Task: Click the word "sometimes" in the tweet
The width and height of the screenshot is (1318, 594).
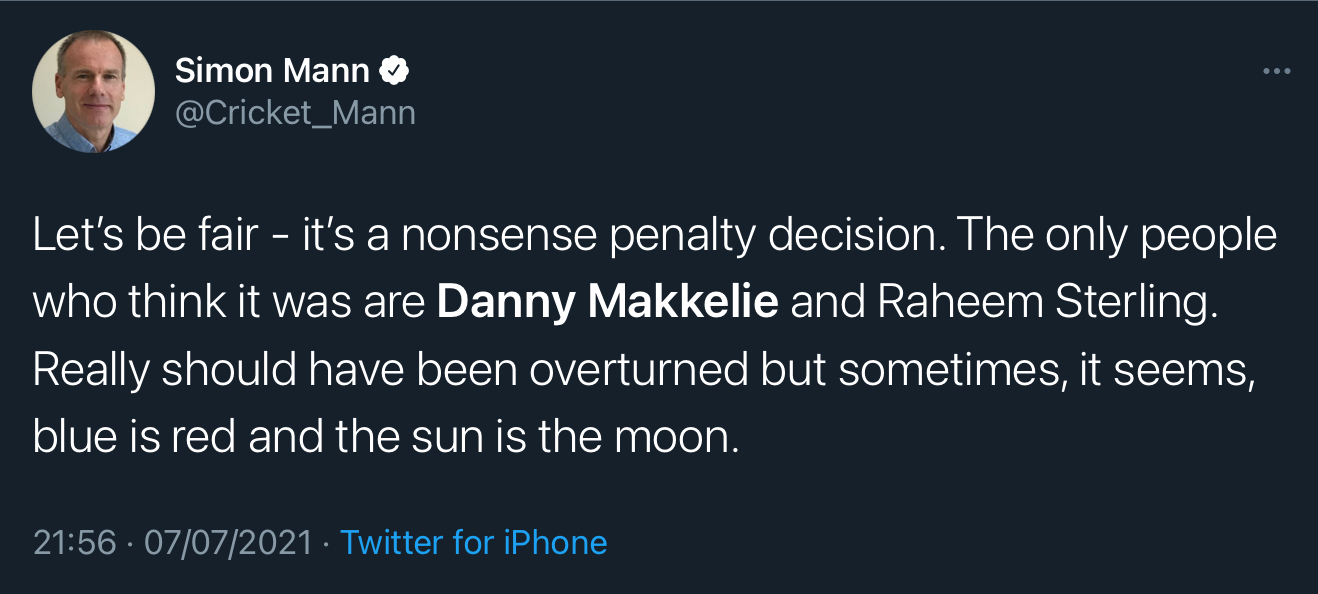Action: coord(948,370)
